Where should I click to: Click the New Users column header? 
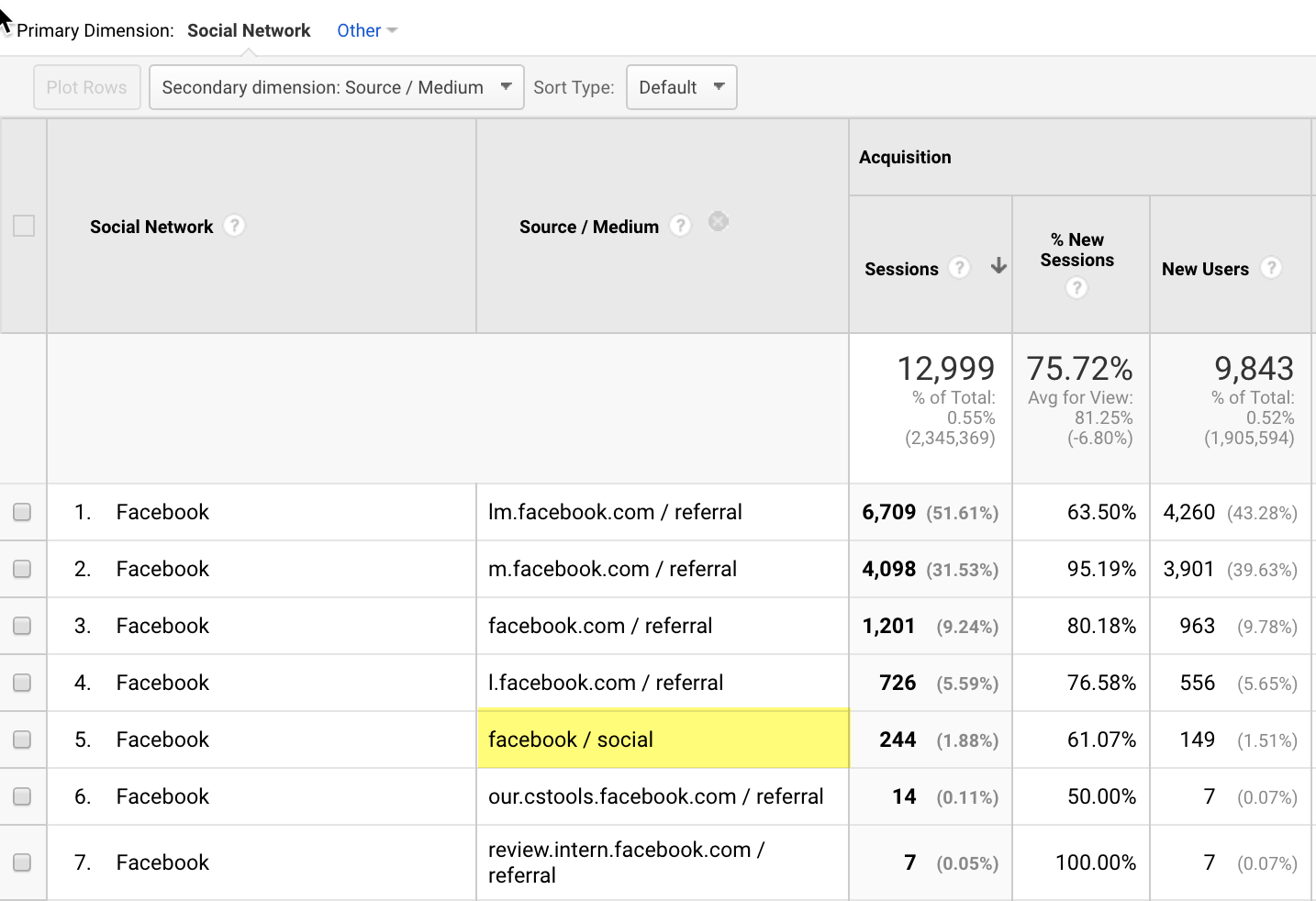[1204, 269]
